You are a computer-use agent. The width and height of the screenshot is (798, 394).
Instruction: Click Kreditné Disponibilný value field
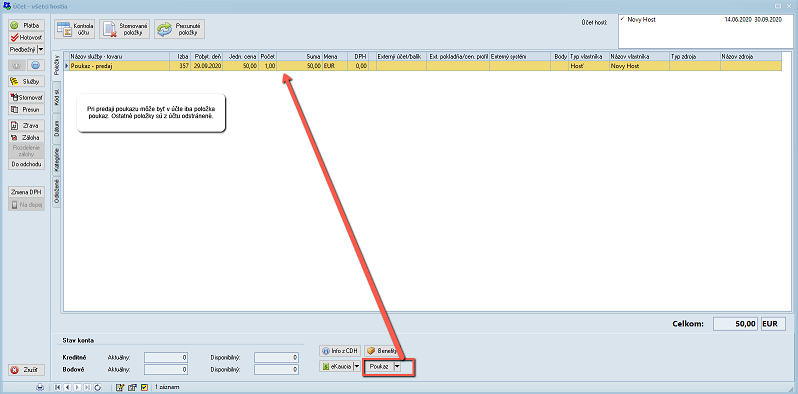click(276, 357)
